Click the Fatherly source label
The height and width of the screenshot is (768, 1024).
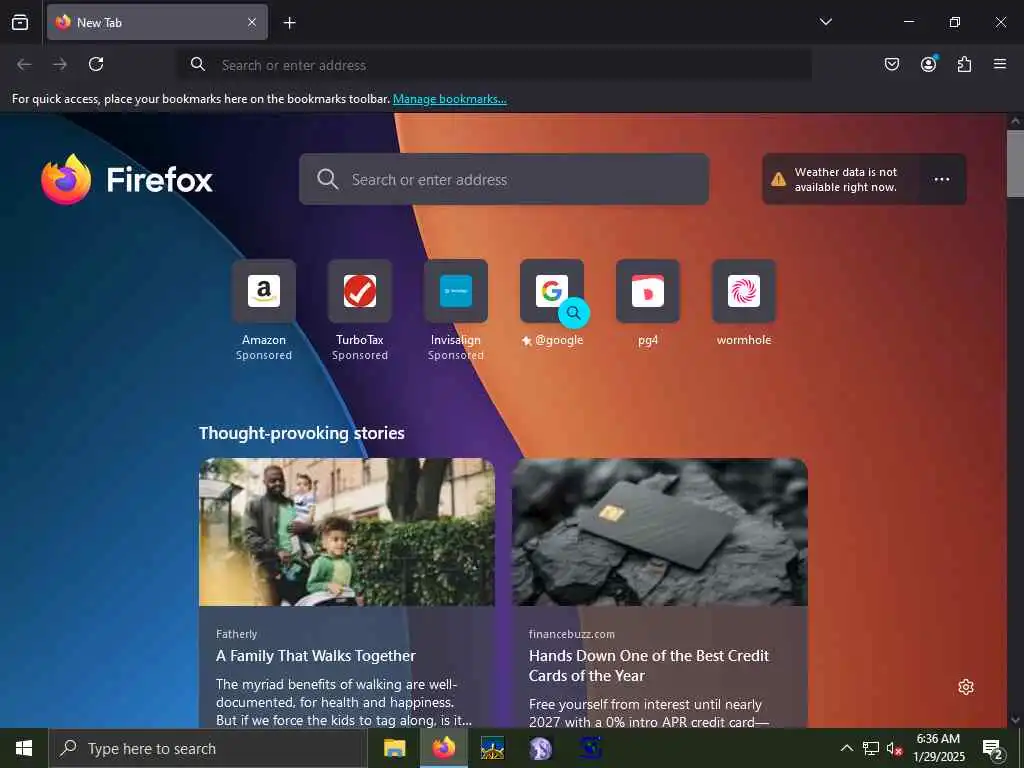click(236, 633)
